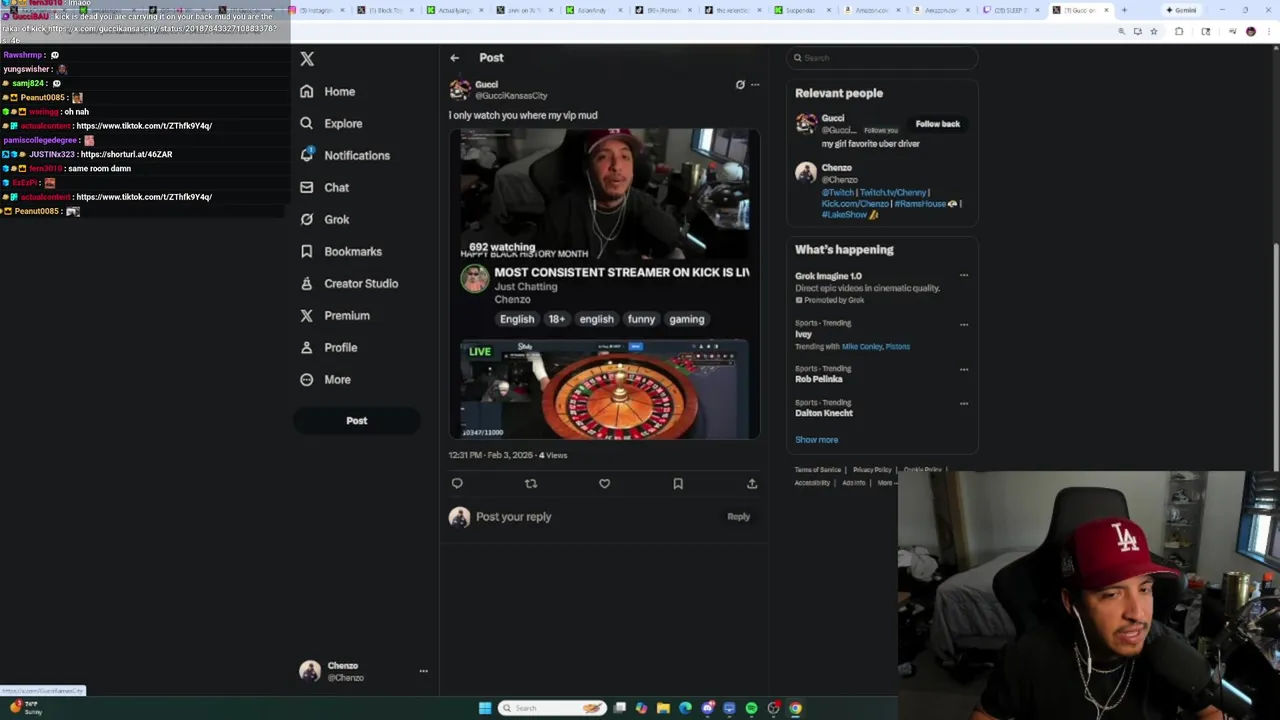Viewport: 1280px width, 720px height.
Task: Open the Mike Conley trending link
Action: pos(862,346)
